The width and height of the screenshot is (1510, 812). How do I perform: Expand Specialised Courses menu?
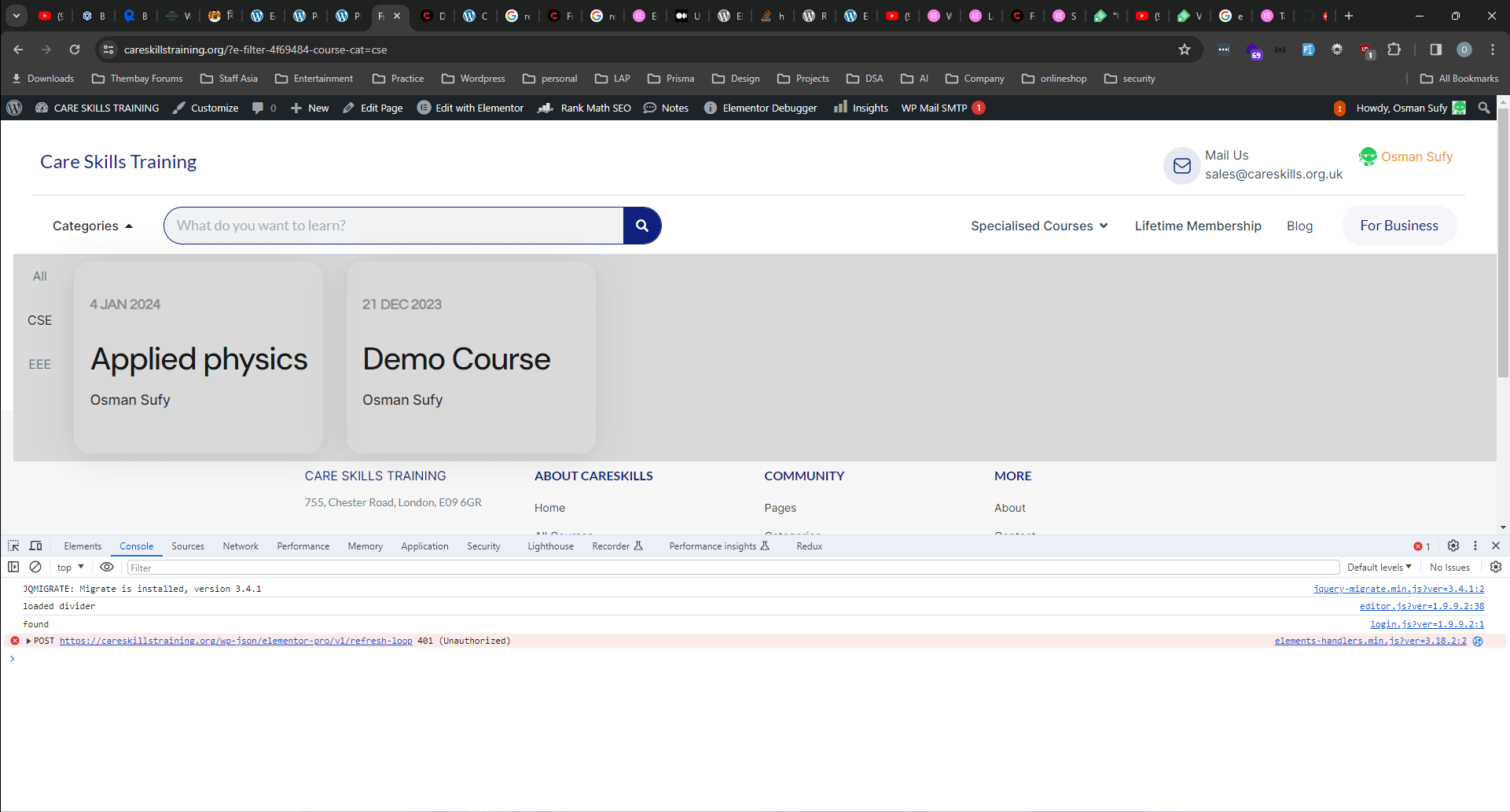click(x=1039, y=226)
